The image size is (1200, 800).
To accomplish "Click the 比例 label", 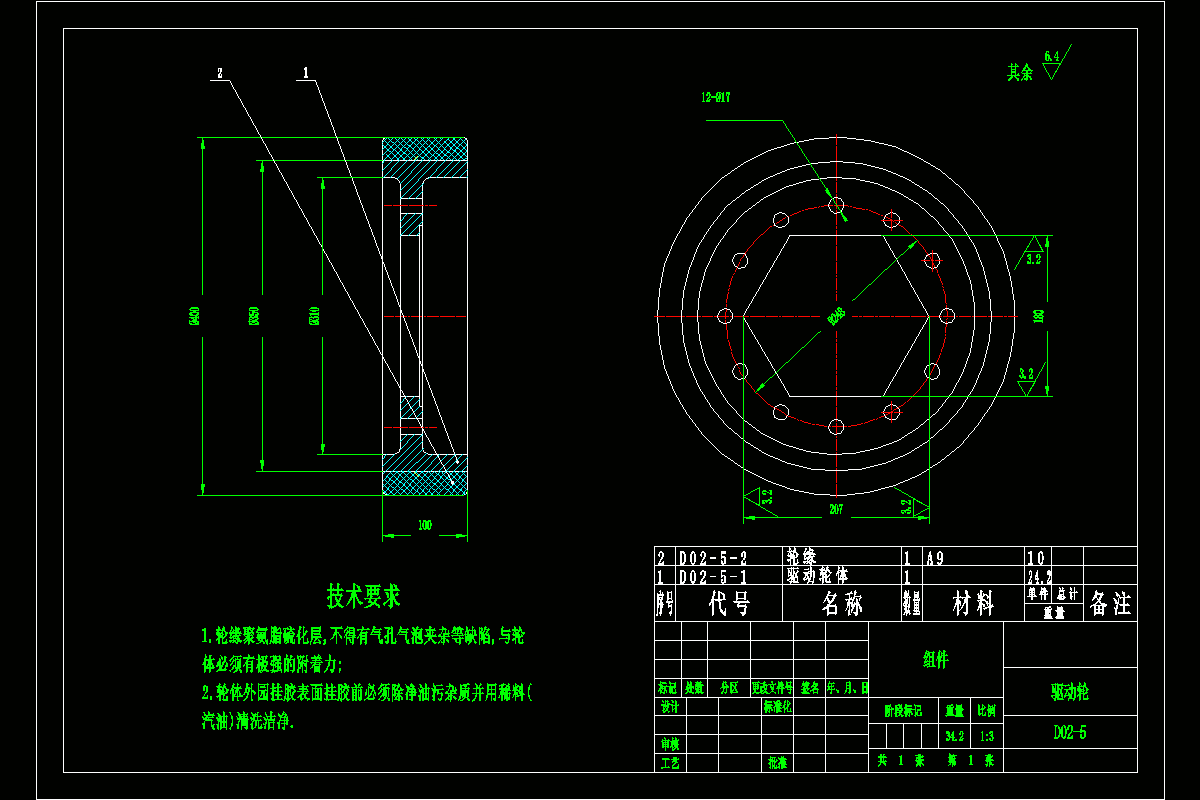I will (x=986, y=711).
